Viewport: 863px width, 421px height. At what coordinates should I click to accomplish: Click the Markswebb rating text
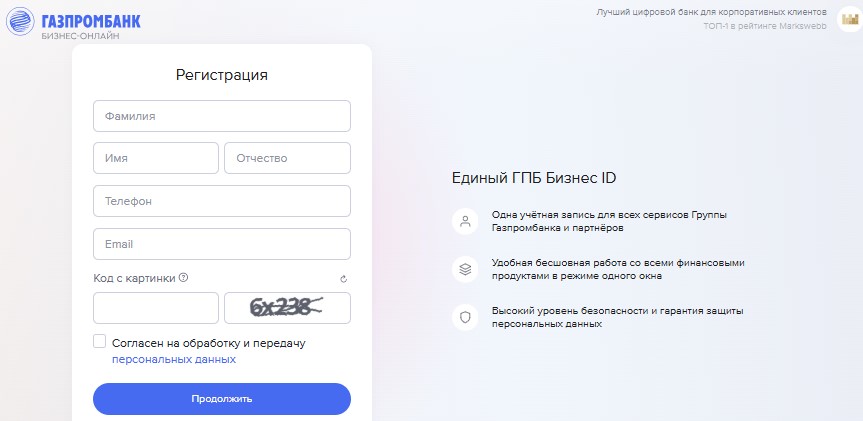(764, 27)
